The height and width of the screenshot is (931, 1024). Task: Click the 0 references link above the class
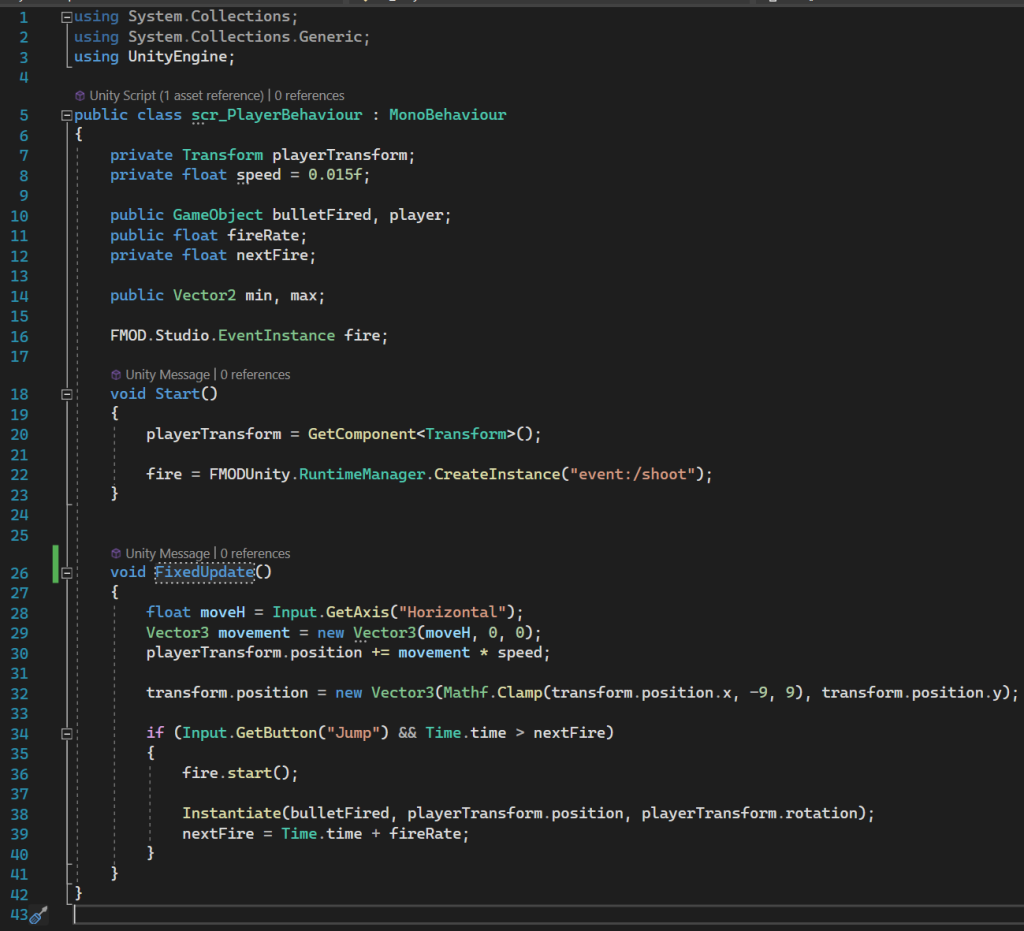pos(309,96)
